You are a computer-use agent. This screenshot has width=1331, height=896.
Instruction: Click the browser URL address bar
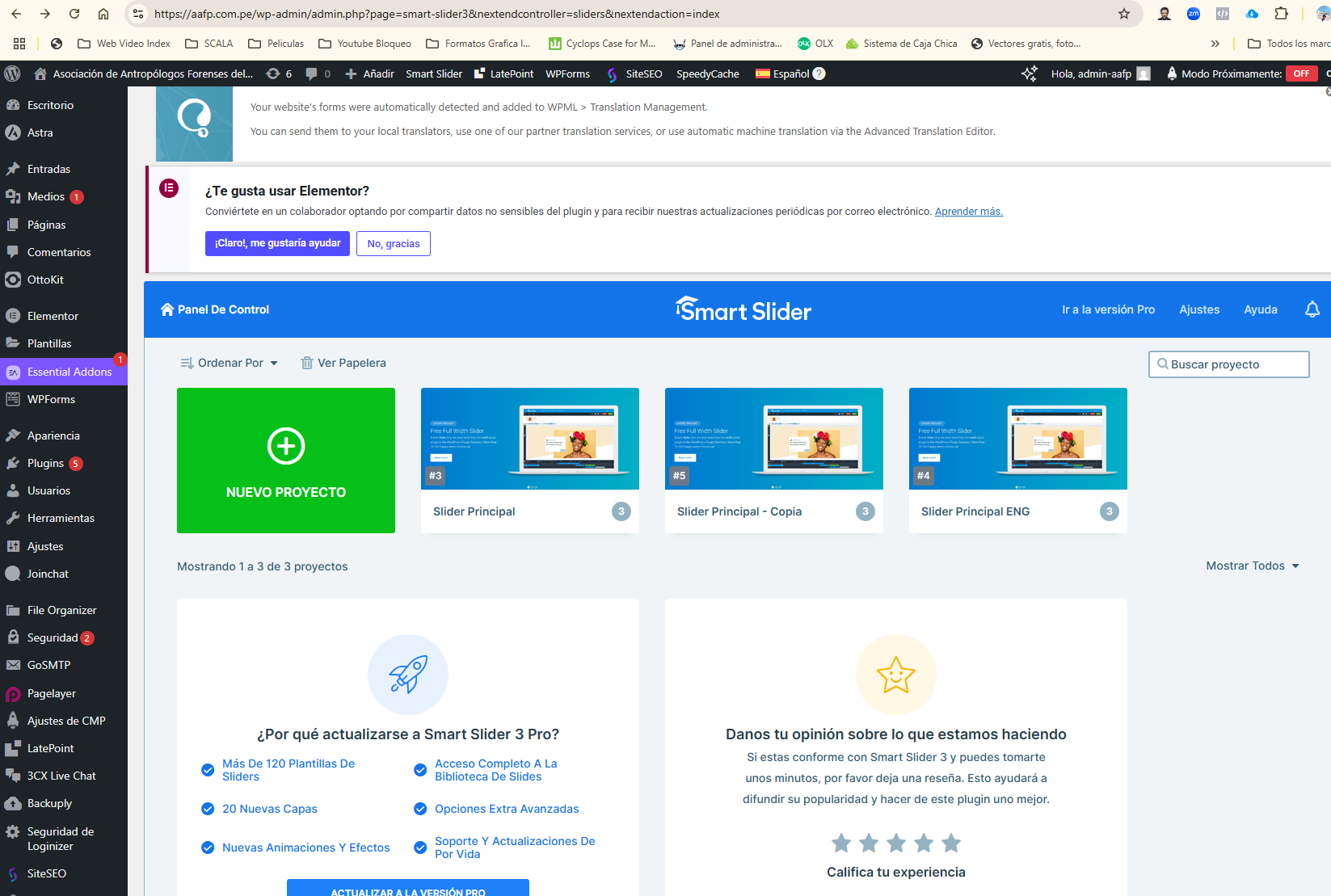tap(630, 14)
